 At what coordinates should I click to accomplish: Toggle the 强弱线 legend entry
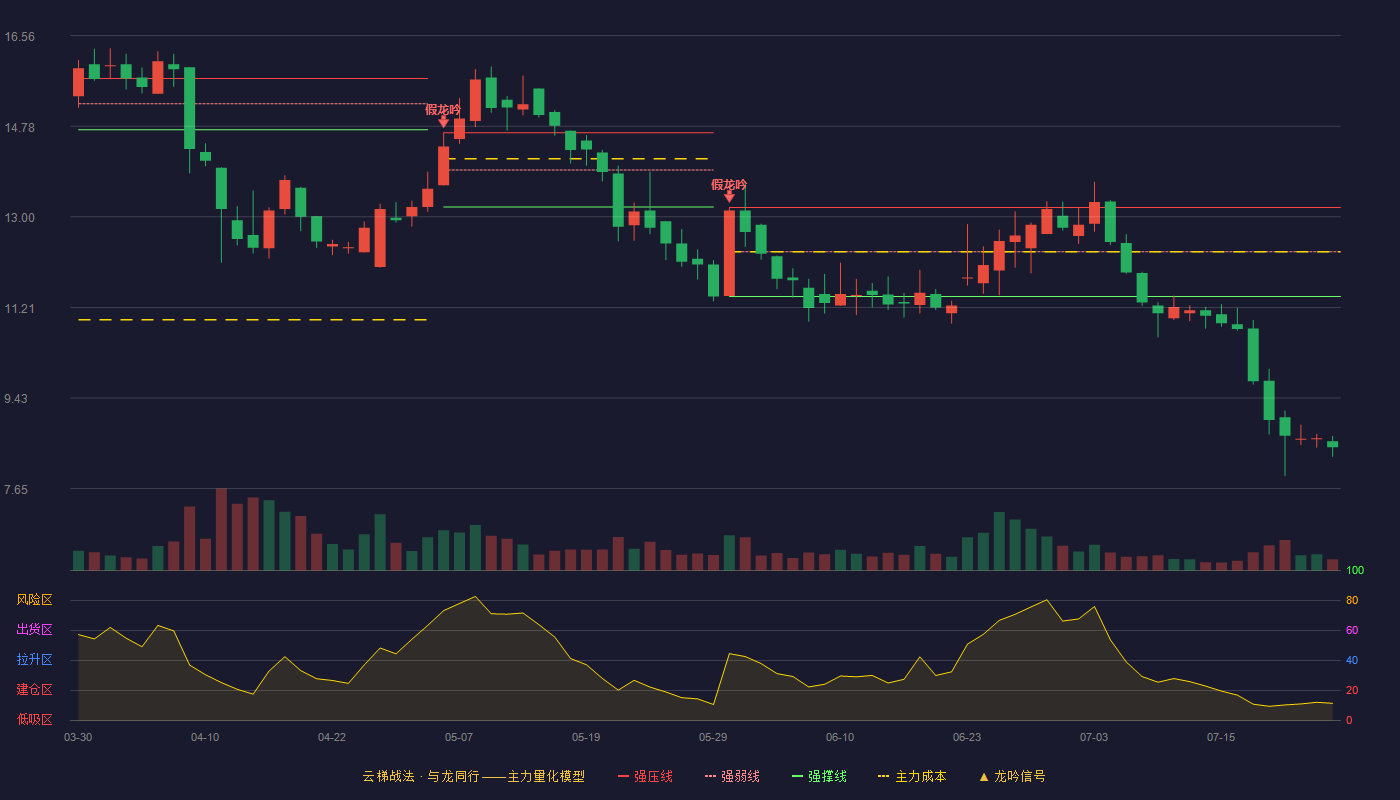click(x=732, y=776)
